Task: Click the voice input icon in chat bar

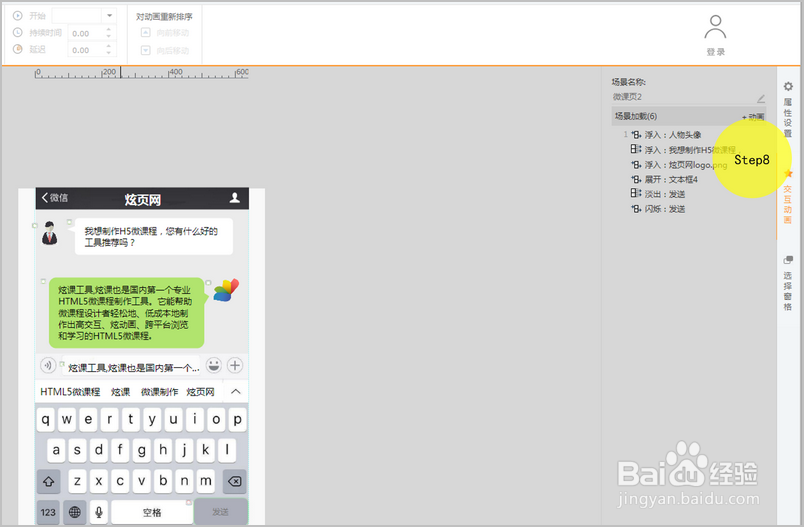Action: pyautogui.click(x=48, y=366)
